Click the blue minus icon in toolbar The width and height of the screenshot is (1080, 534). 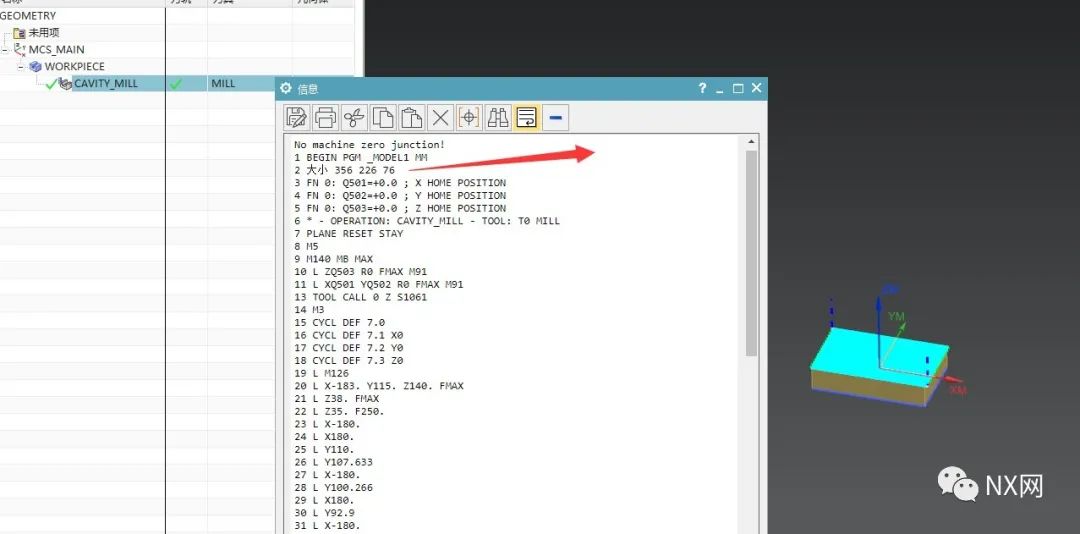(x=555, y=118)
